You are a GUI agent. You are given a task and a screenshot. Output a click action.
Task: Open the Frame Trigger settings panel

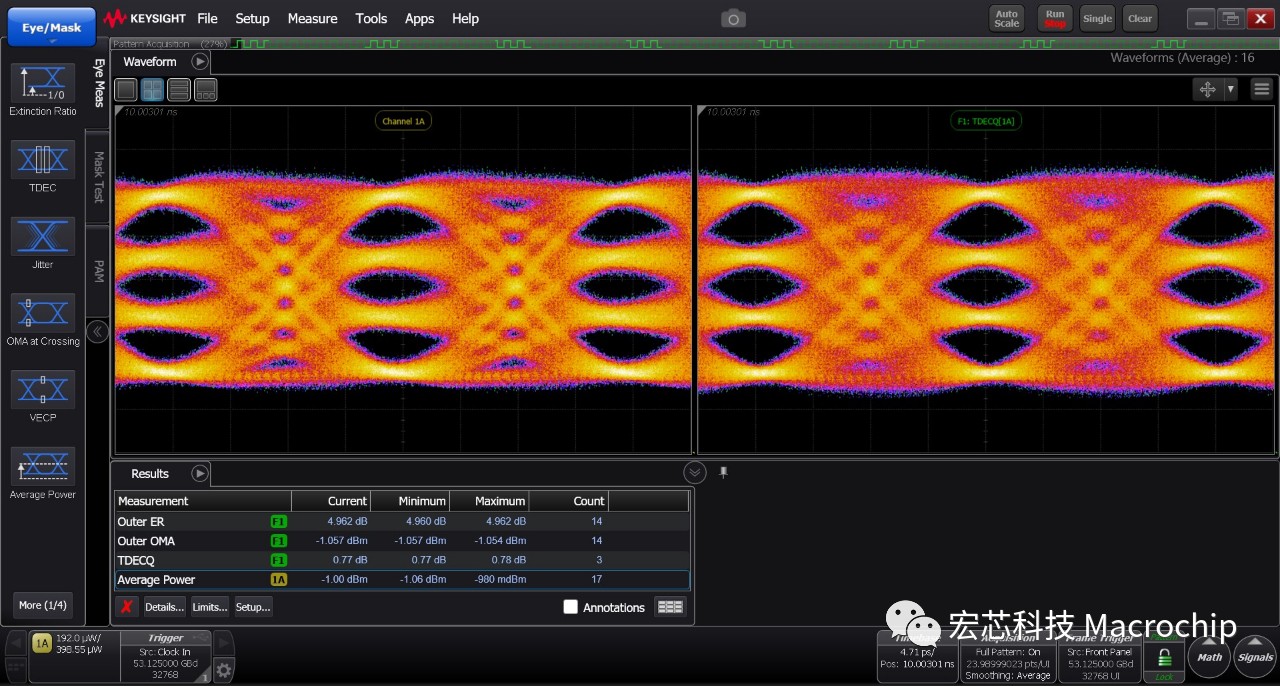coord(1100,656)
